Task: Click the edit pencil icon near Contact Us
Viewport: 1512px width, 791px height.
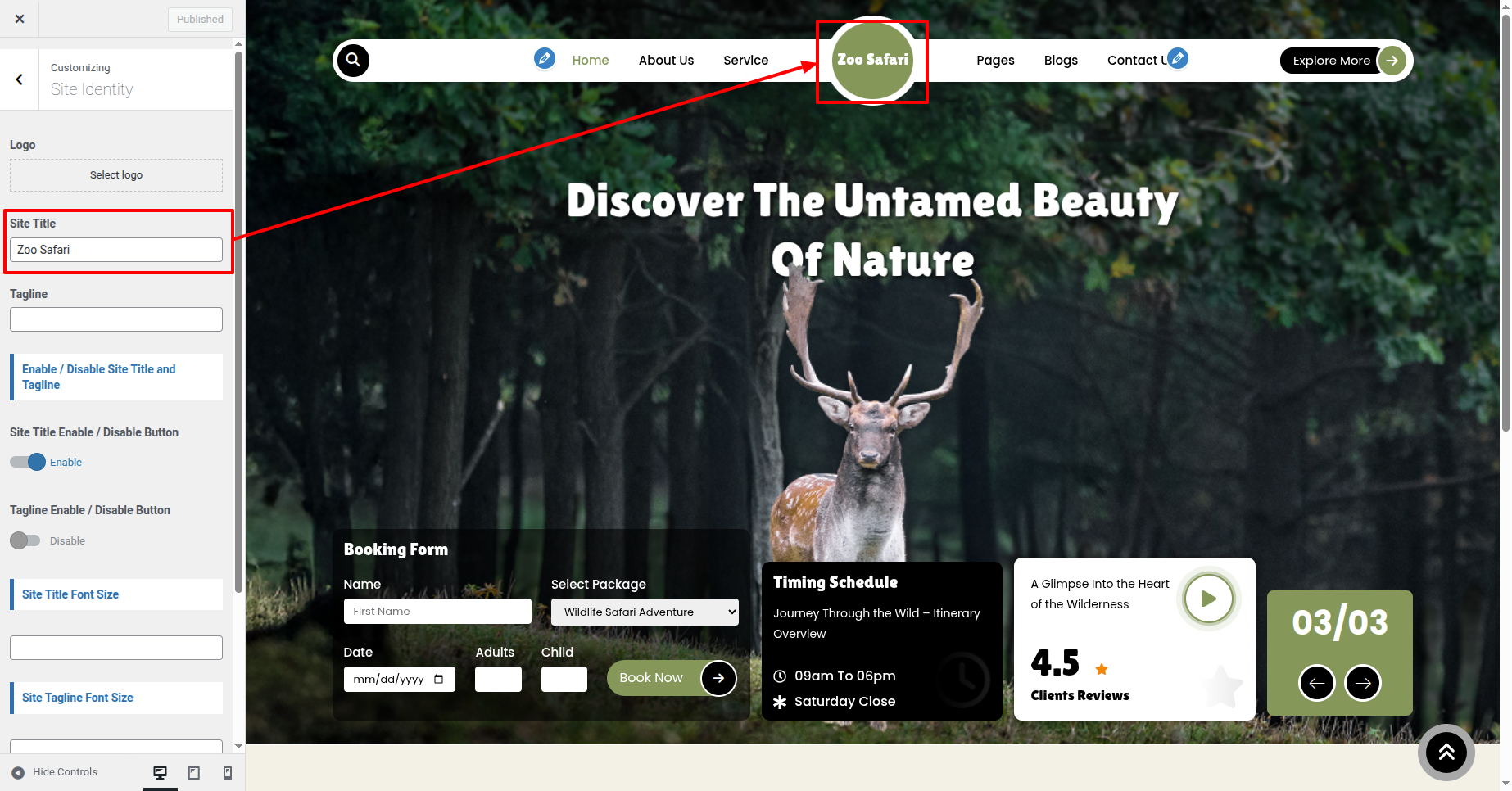Action: click(x=1178, y=58)
